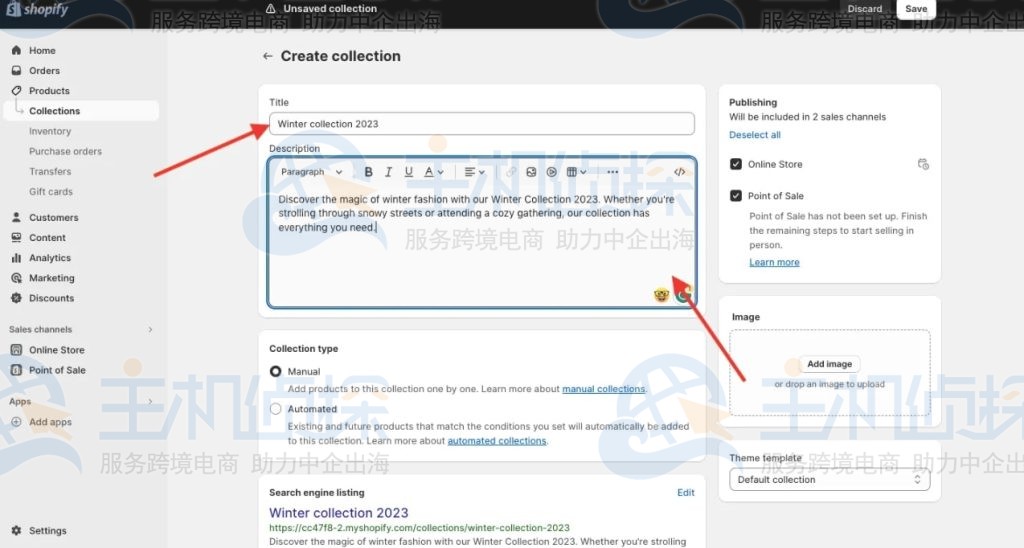The width and height of the screenshot is (1024, 548).
Task: Open the Theme template Default collection dropdown
Action: [829, 479]
